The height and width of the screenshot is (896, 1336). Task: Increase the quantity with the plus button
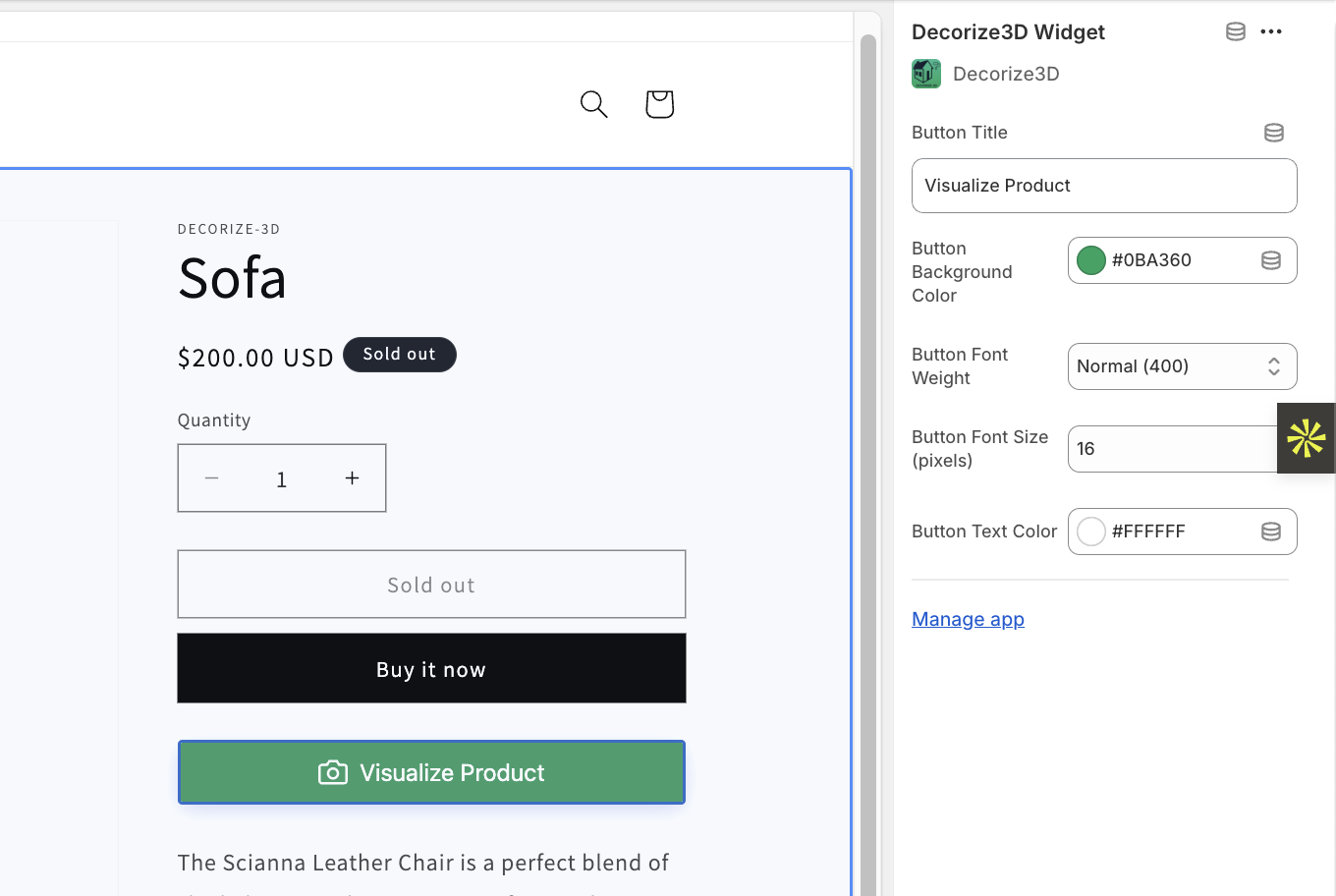tap(352, 478)
